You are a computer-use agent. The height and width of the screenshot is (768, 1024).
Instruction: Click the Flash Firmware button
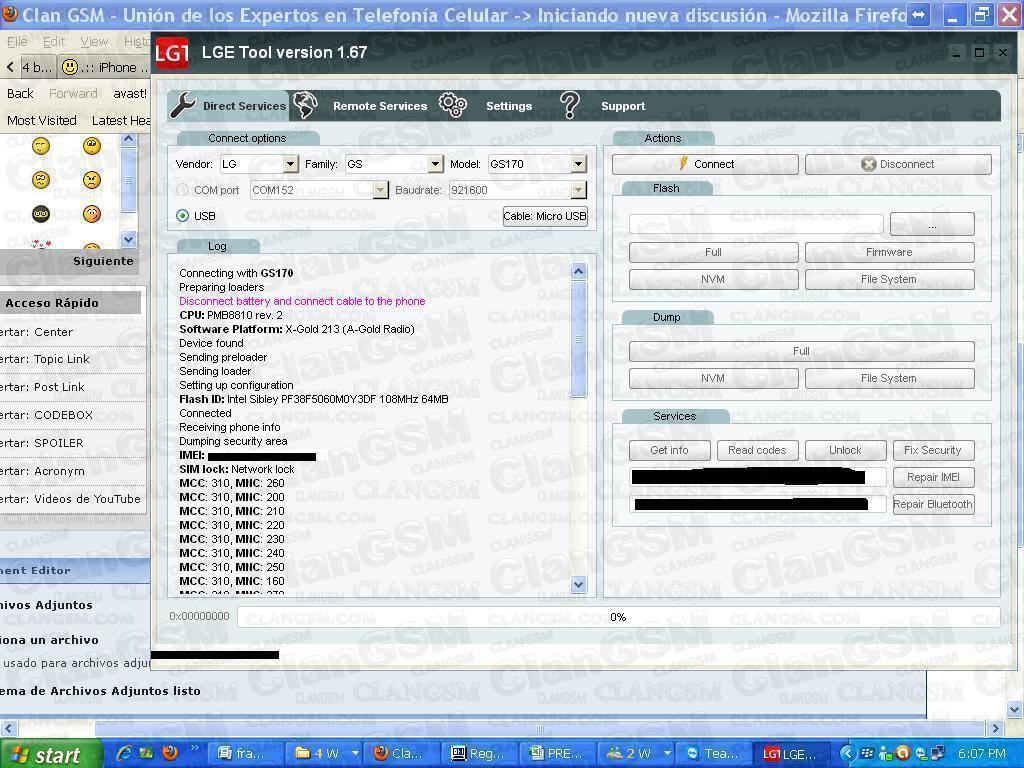click(x=889, y=252)
